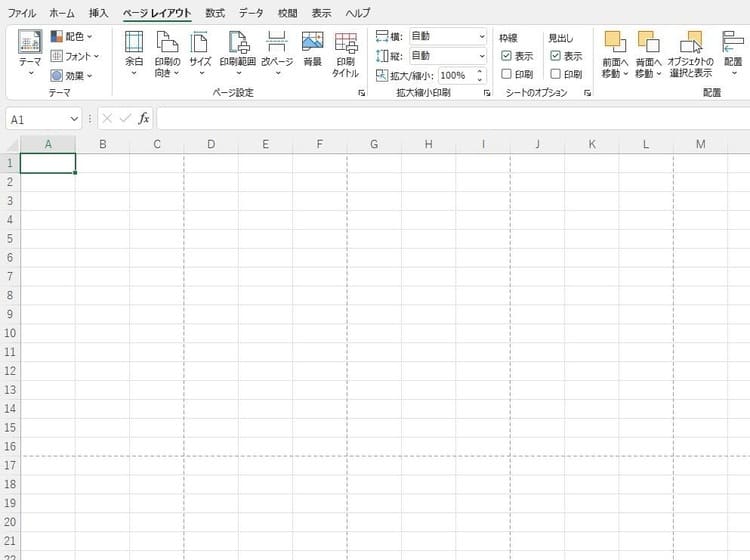The width and height of the screenshot is (750, 560).
Task: Select column header G
Action: [374, 144]
